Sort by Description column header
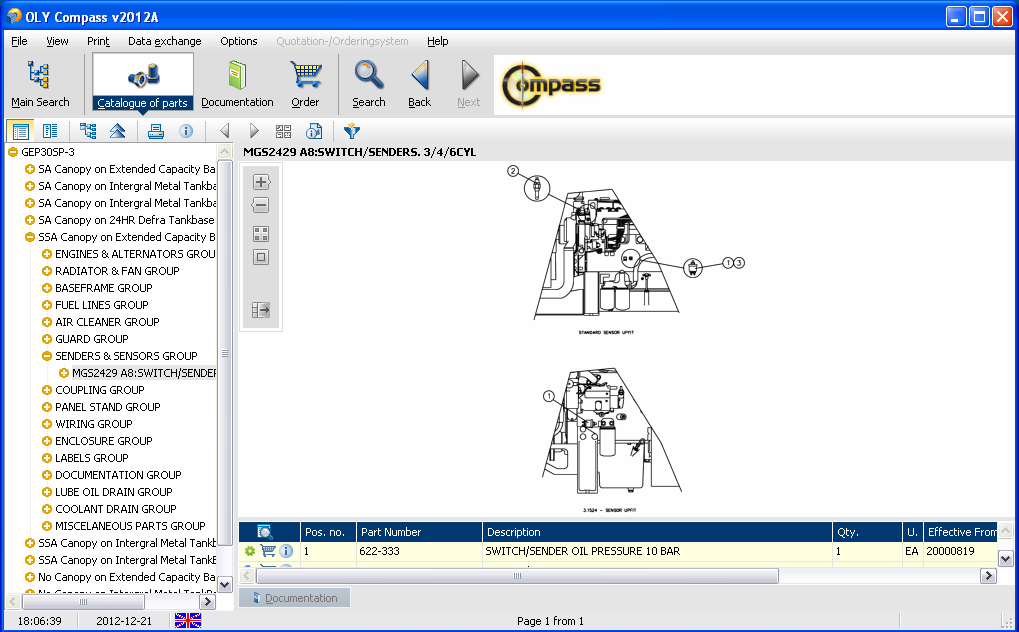 (657, 533)
